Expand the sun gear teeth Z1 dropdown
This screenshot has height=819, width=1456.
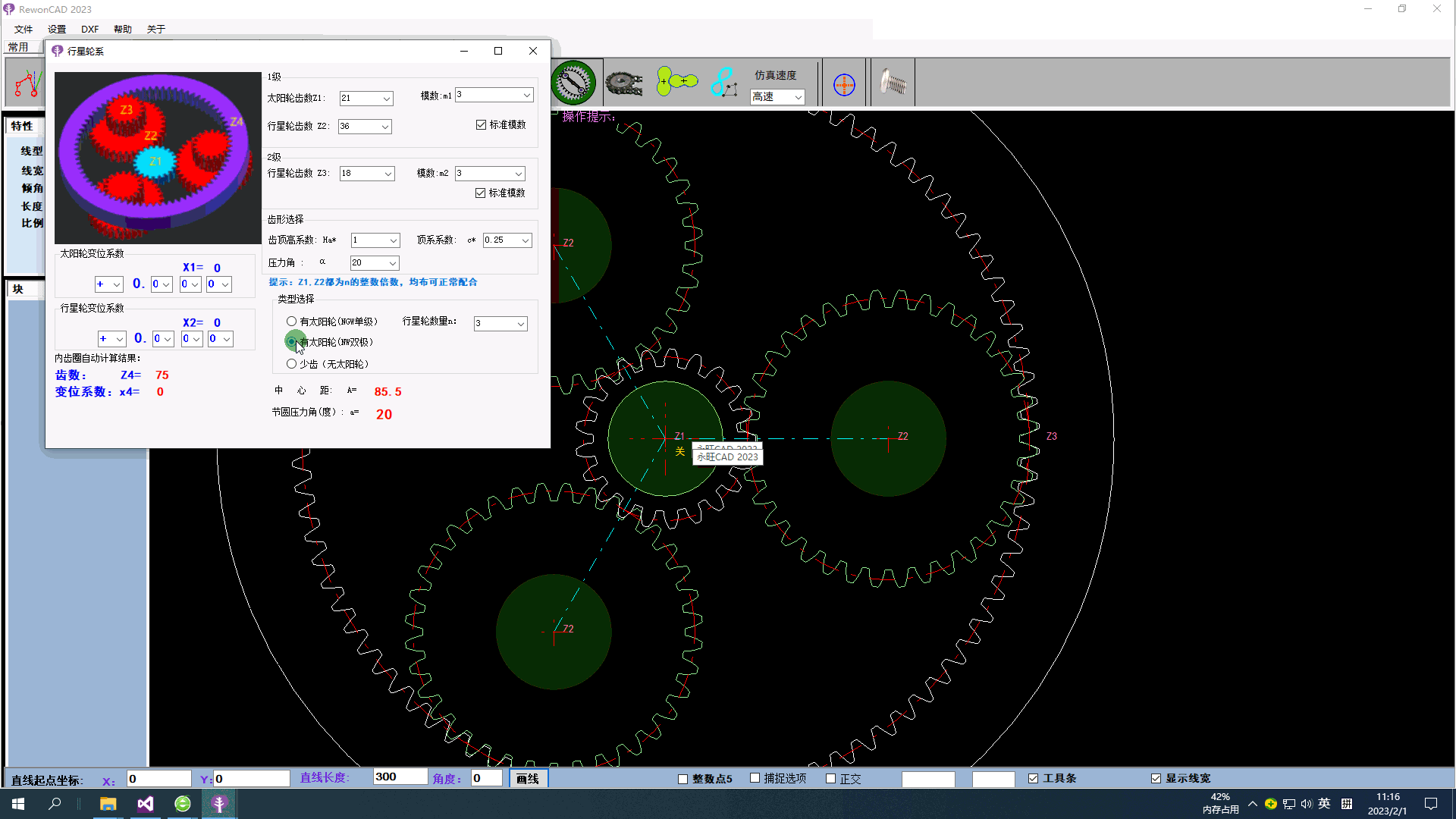(x=386, y=99)
